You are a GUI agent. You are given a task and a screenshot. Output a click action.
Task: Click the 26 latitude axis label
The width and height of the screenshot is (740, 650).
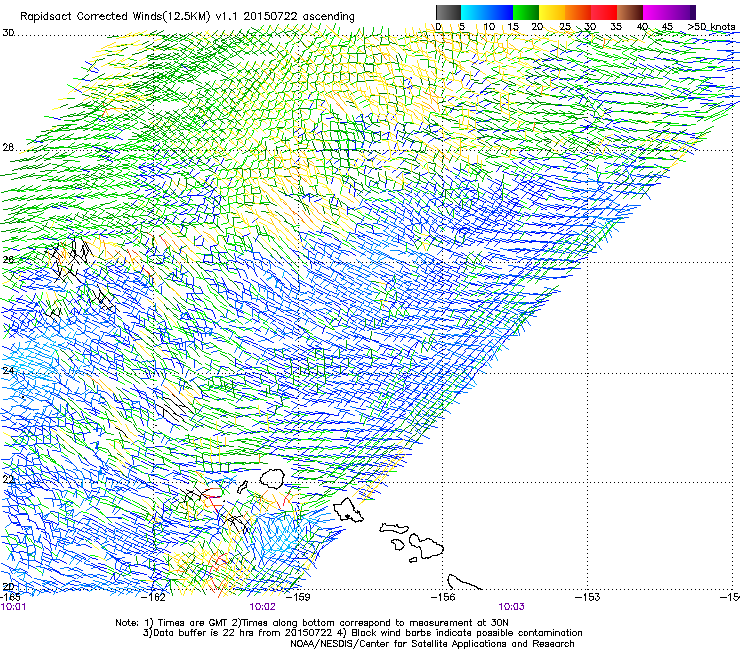coord(8,260)
